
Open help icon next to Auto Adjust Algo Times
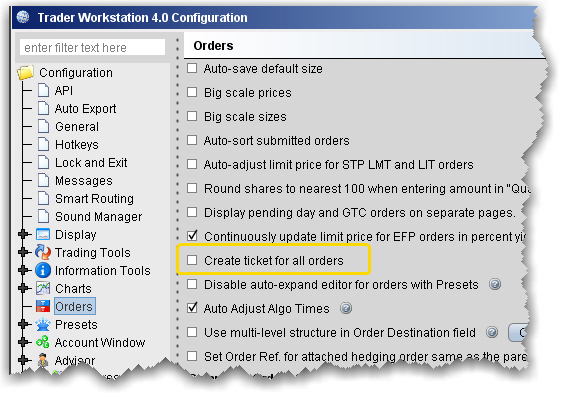click(x=346, y=308)
